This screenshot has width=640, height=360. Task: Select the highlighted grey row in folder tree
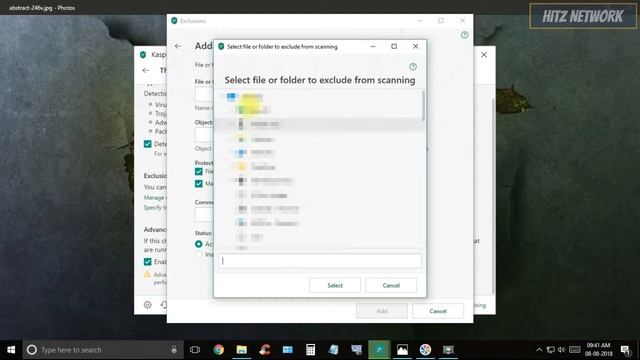click(x=319, y=124)
